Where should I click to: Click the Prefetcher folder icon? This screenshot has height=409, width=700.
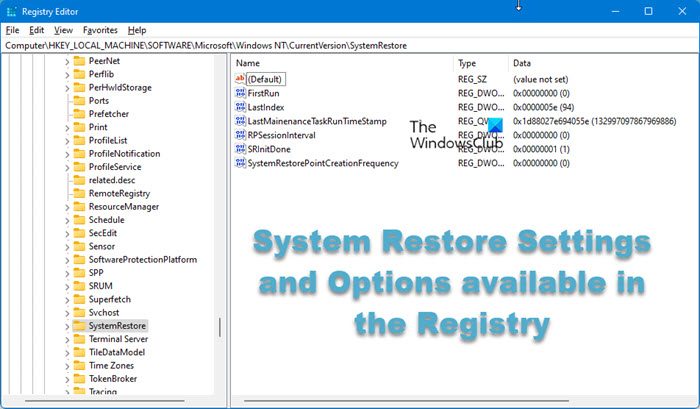[x=79, y=114]
